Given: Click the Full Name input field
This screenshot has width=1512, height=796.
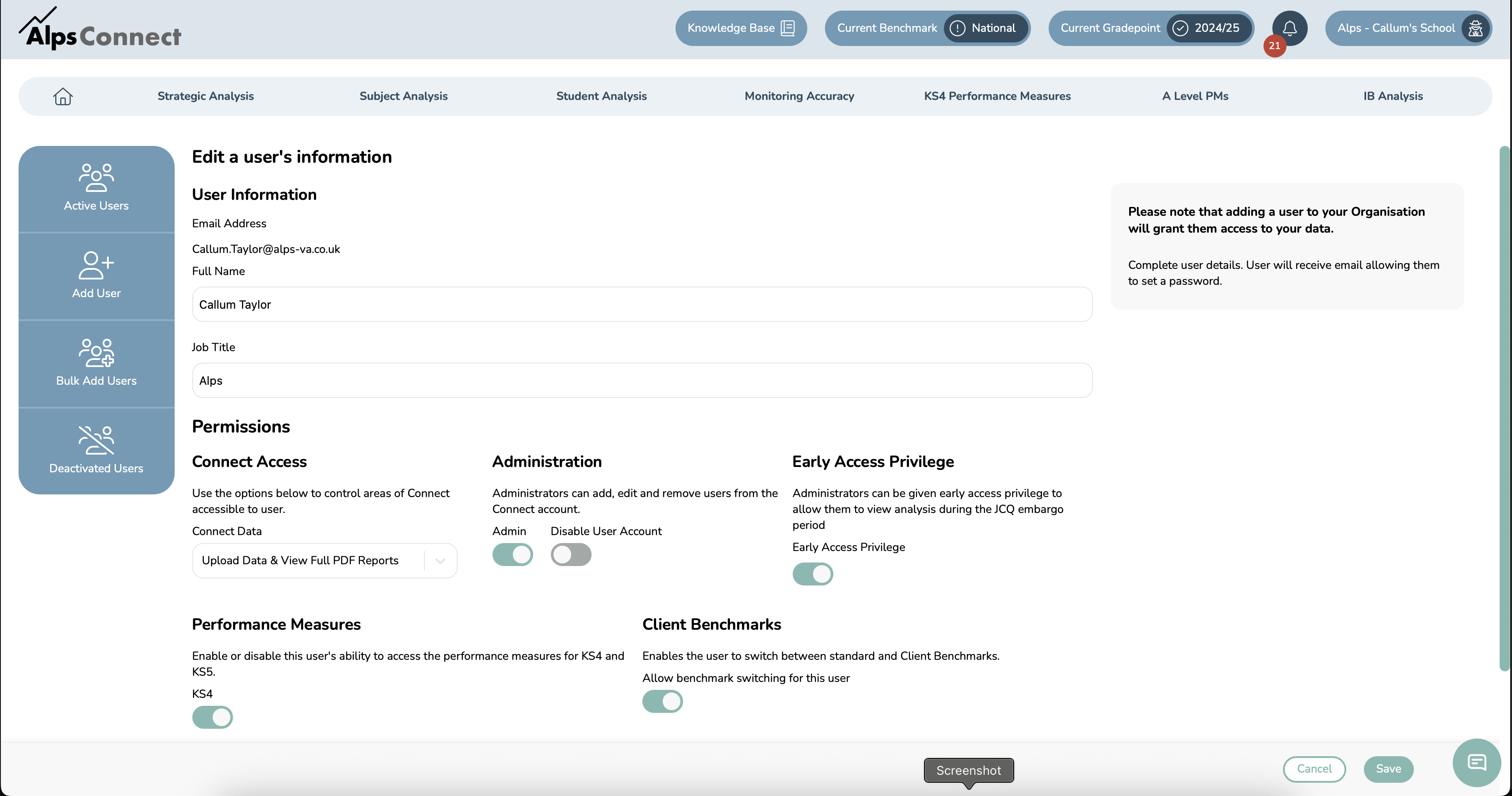Looking at the screenshot, I should click(642, 304).
